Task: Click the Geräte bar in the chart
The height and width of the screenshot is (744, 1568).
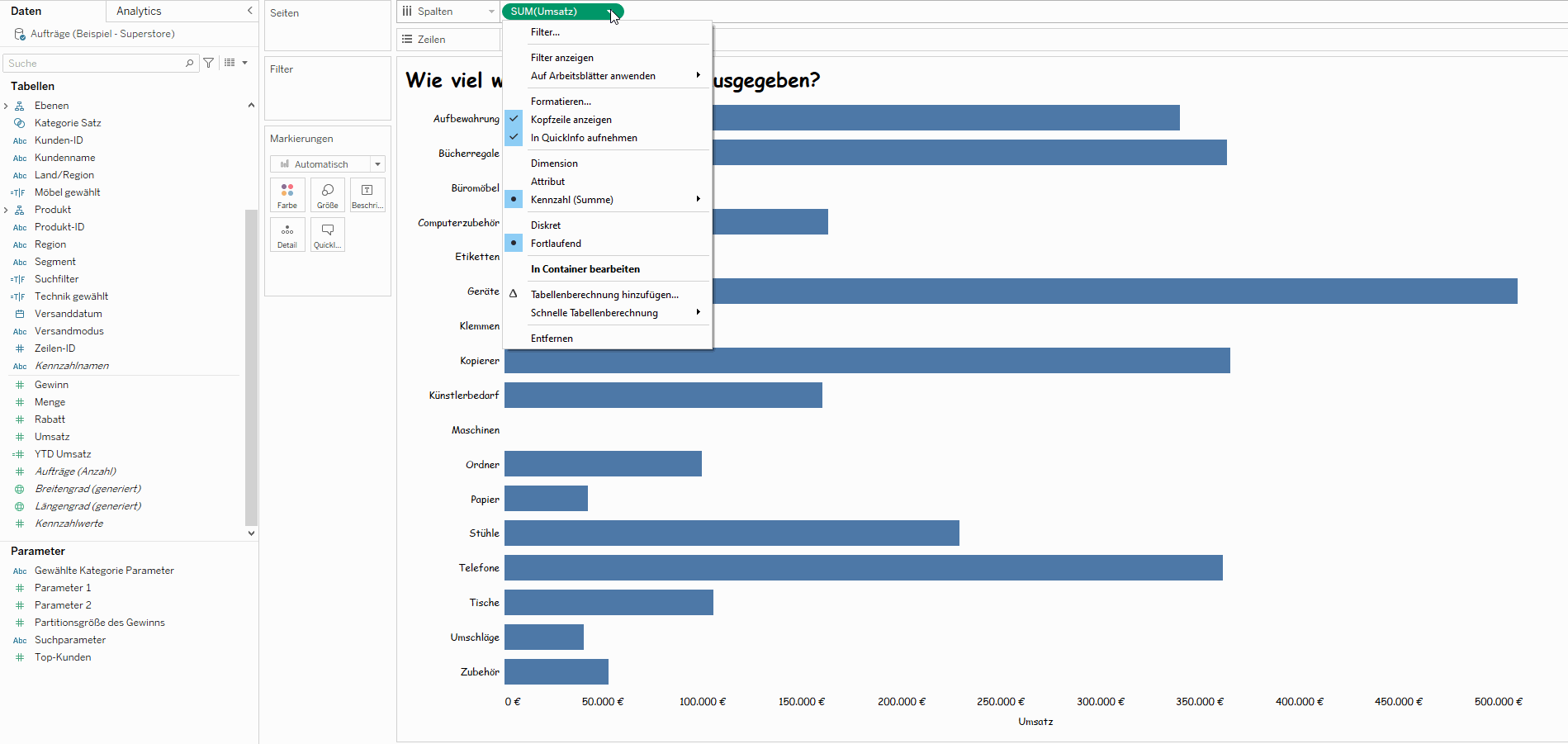Action: pyautogui.click(x=1115, y=291)
